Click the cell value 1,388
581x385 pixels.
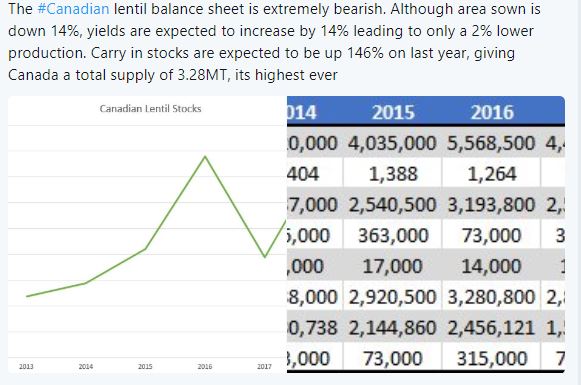tap(393, 174)
